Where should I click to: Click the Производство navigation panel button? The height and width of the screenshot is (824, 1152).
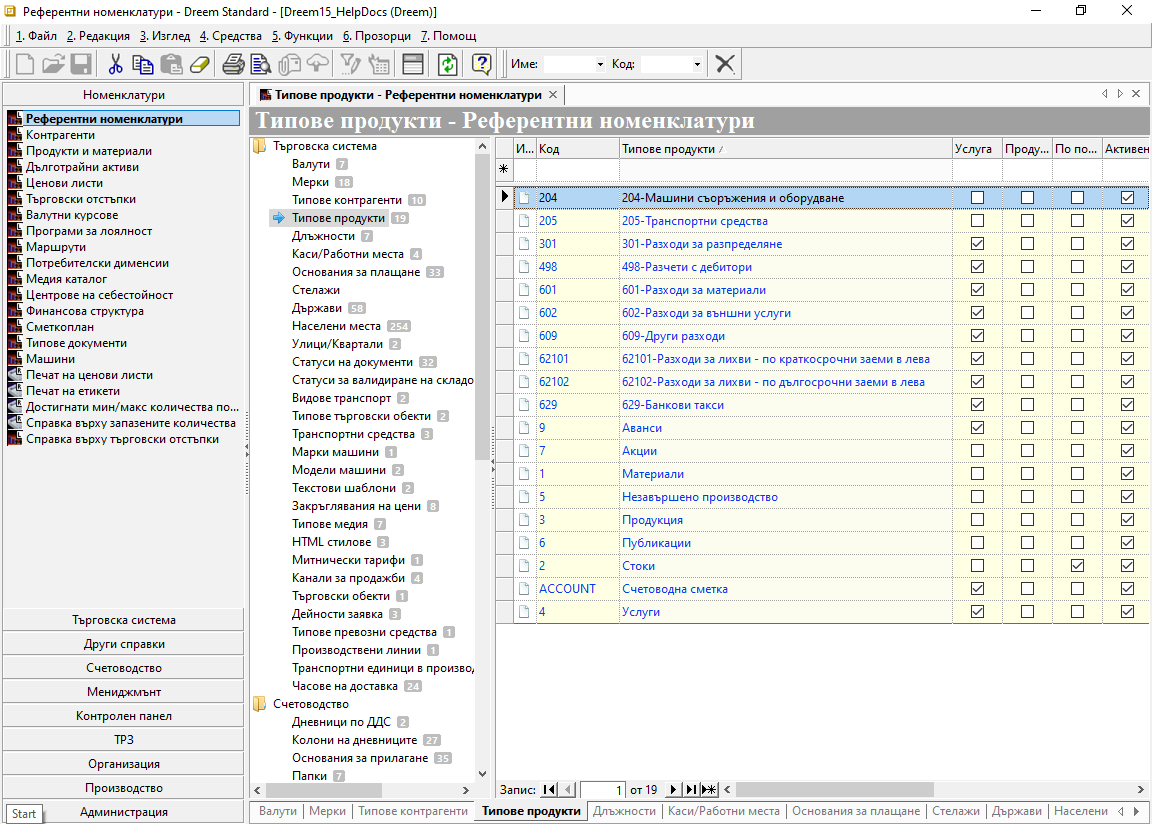pos(123,788)
